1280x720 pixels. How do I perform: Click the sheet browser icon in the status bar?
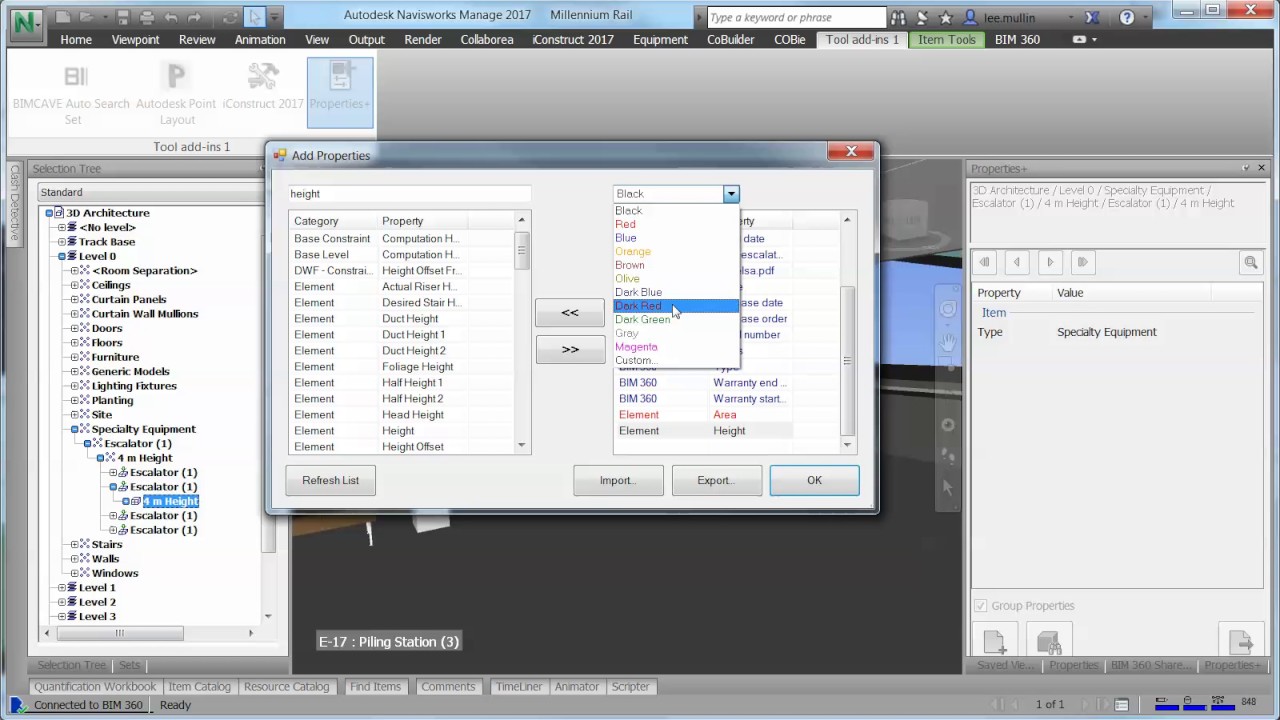(x=1120, y=704)
